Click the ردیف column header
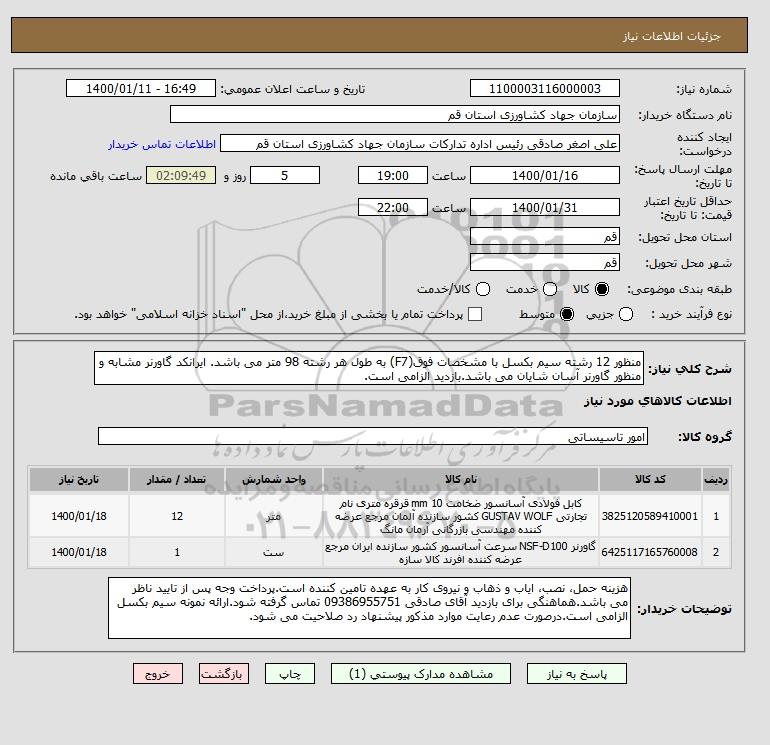The width and height of the screenshot is (770, 745). [x=716, y=479]
